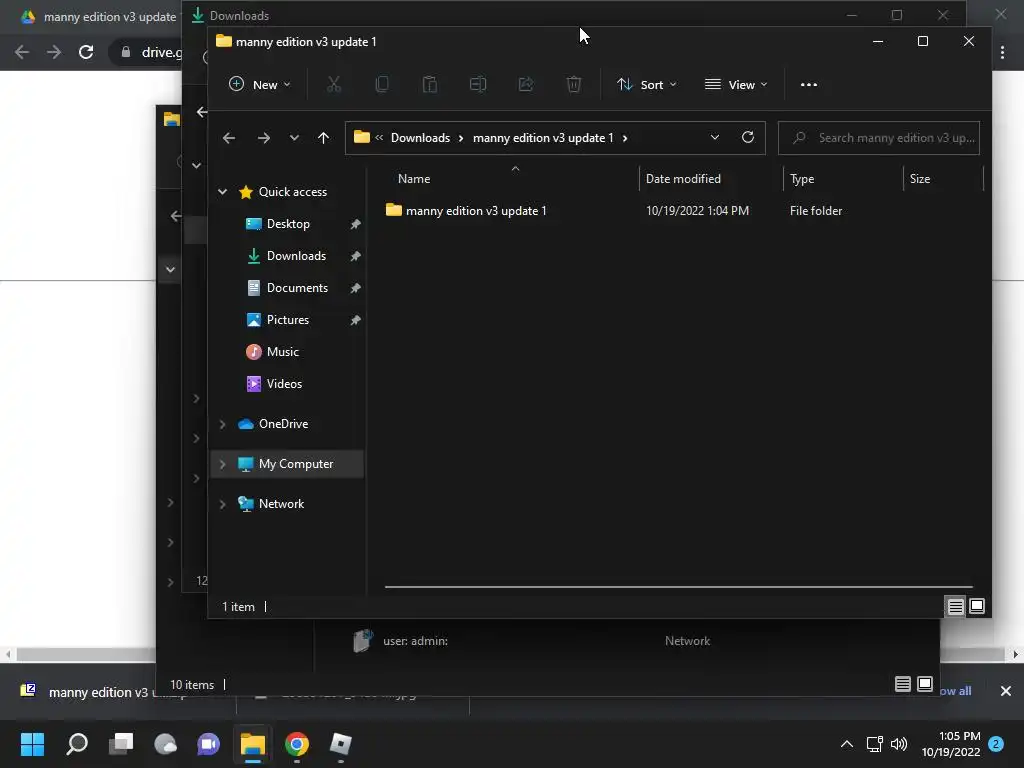Open the notification center badge
The image size is (1024, 768).
(996, 744)
